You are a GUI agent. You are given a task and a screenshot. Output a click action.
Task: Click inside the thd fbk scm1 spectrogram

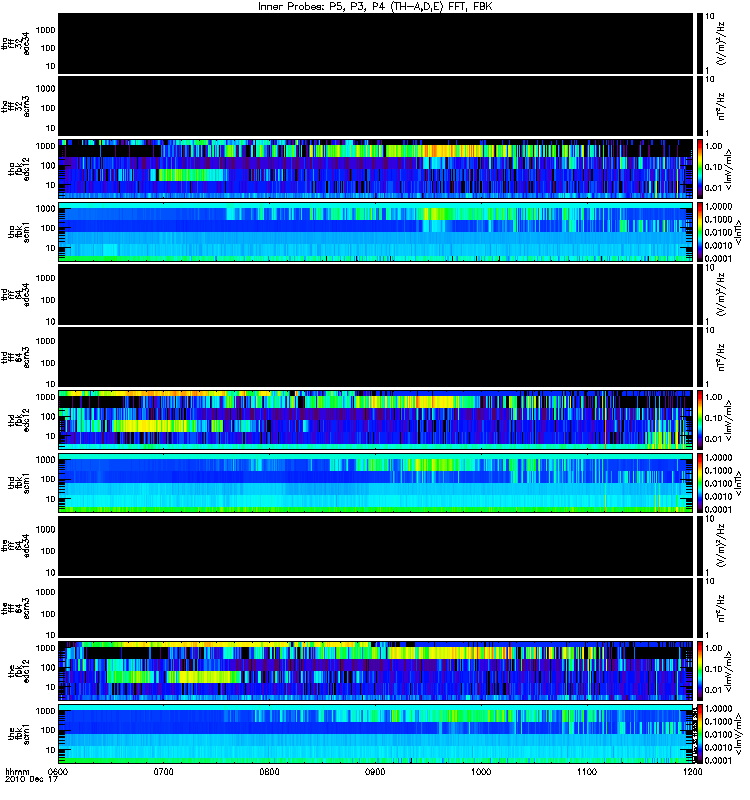pos(376,483)
